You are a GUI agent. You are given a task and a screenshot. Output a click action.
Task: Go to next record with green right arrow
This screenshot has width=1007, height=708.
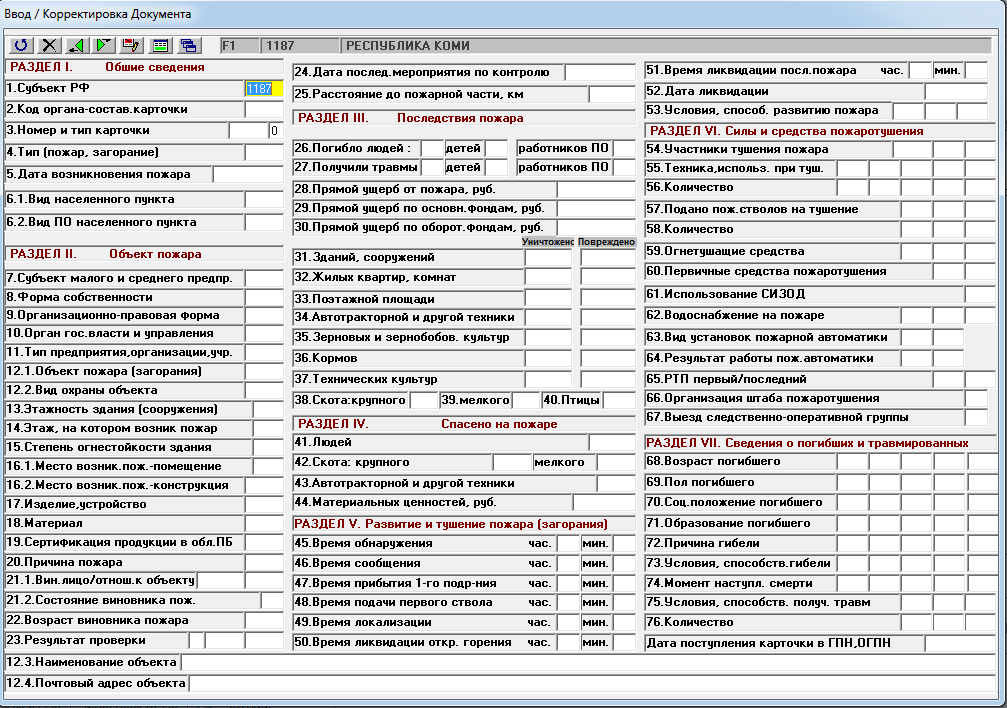[103, 45]
